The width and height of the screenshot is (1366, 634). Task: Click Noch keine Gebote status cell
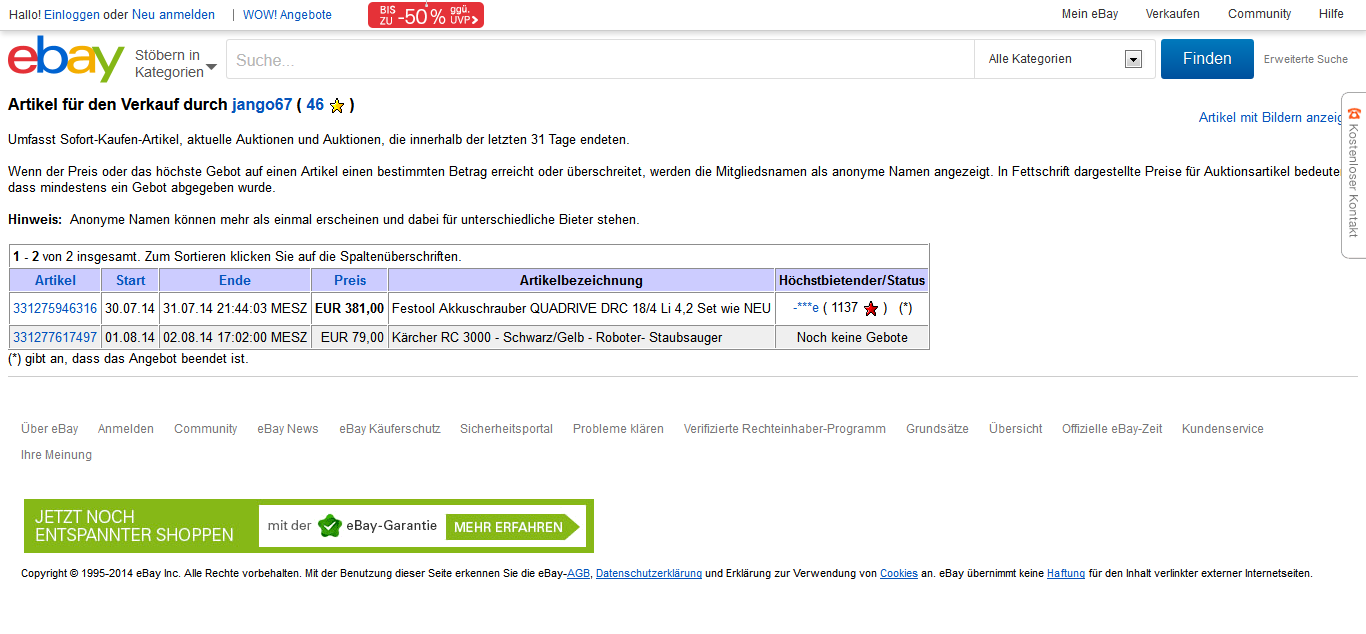pos(852,338)
